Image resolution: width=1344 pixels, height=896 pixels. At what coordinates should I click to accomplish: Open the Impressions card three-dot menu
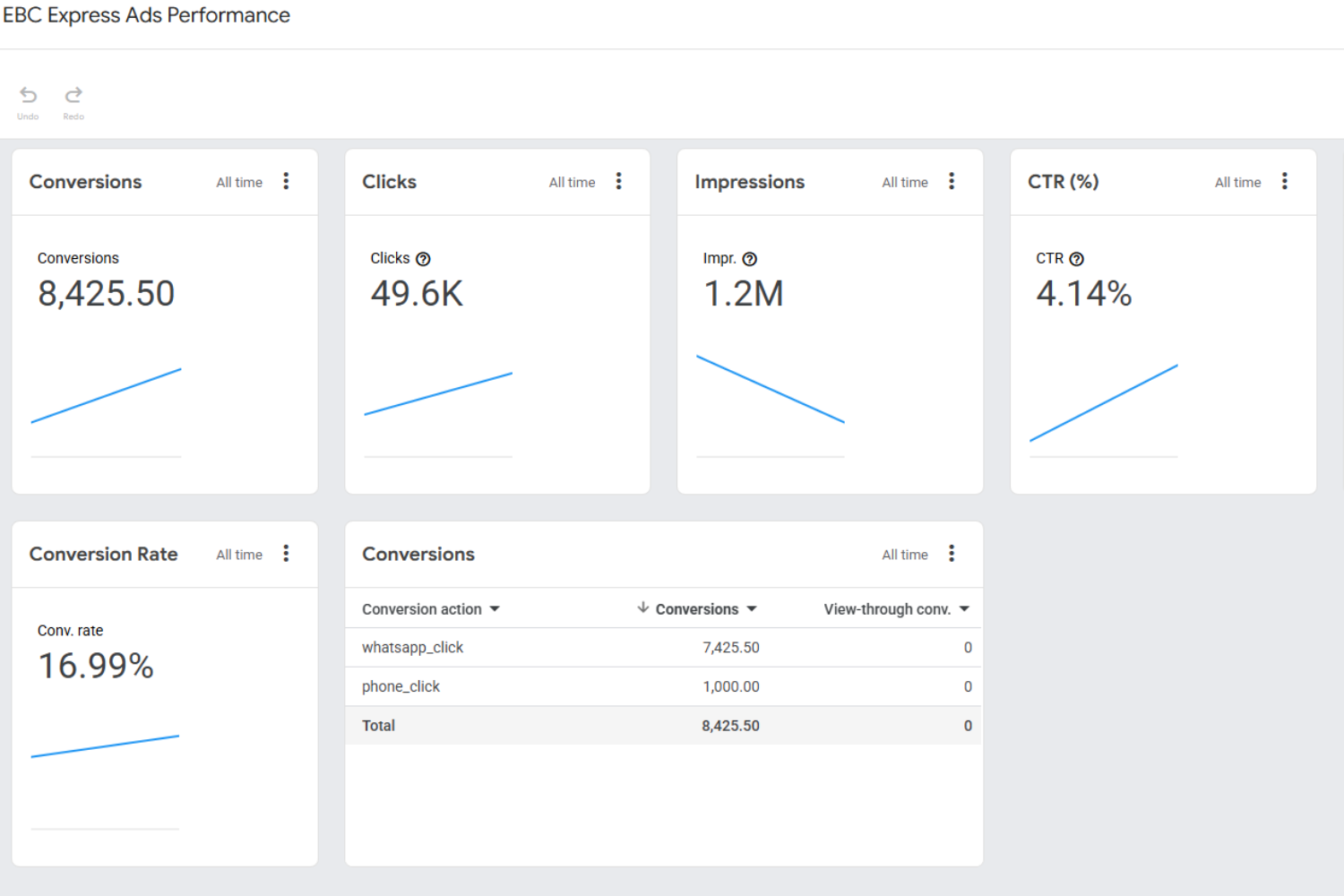coord(952,181)
